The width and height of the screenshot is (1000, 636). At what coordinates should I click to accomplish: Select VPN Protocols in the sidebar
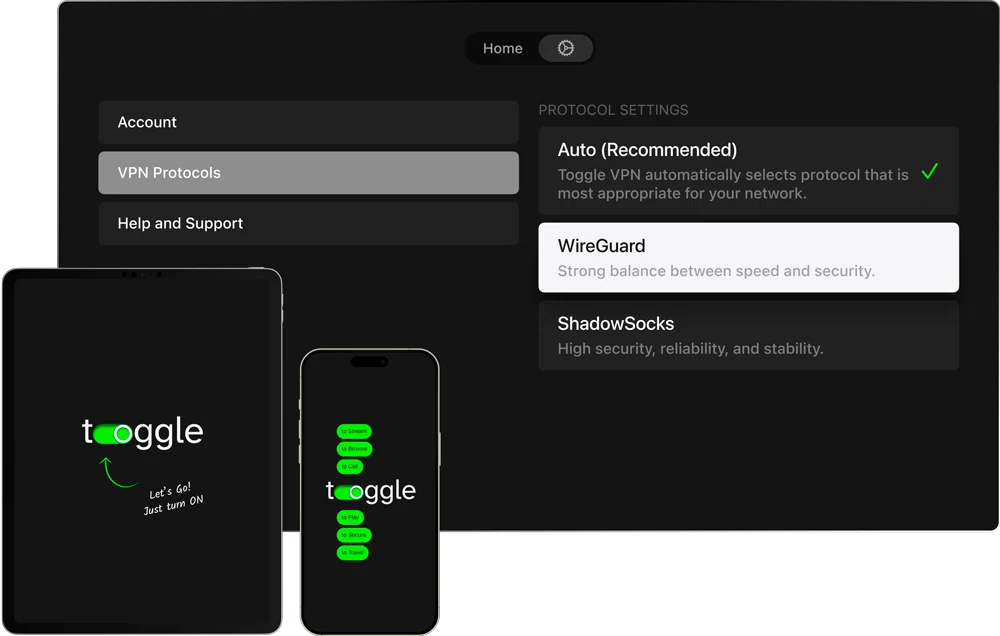(309, 173)
